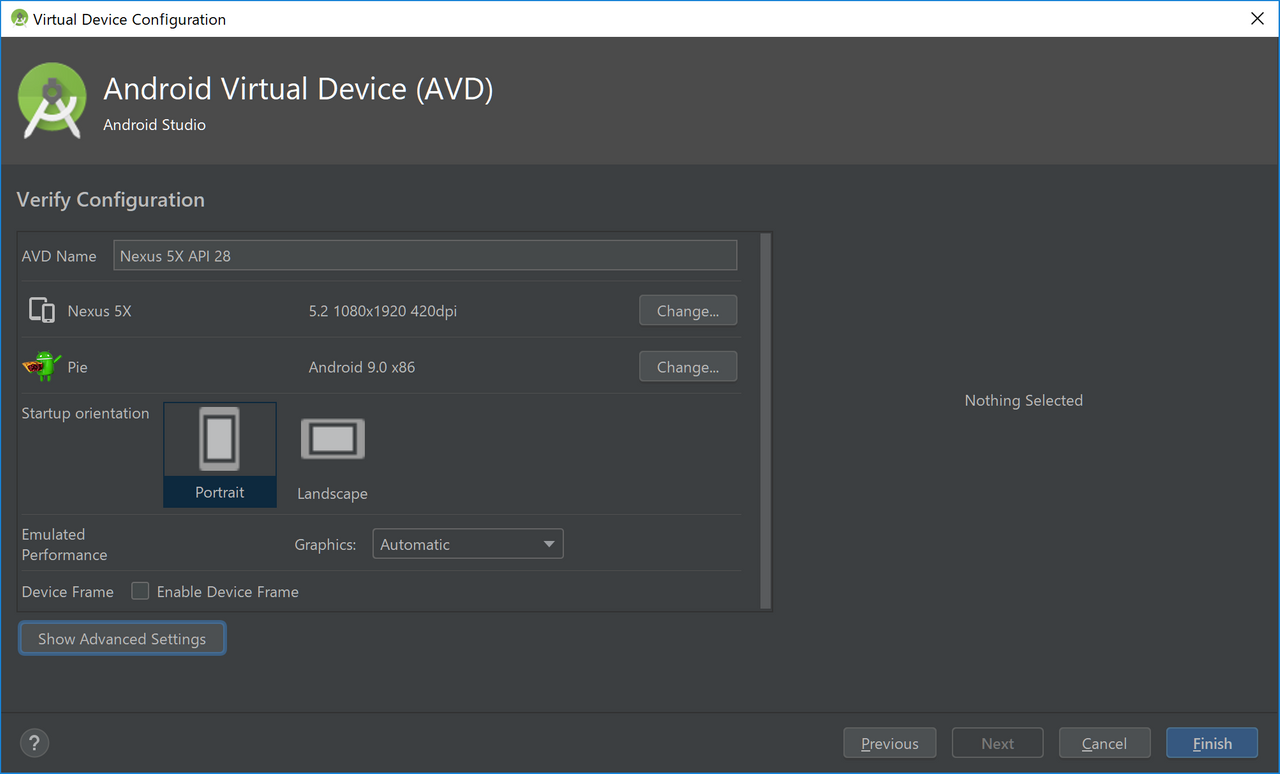The image size is (1280, 774).
Task: Click the Android Studio logo icon
Action: point(52,100)
